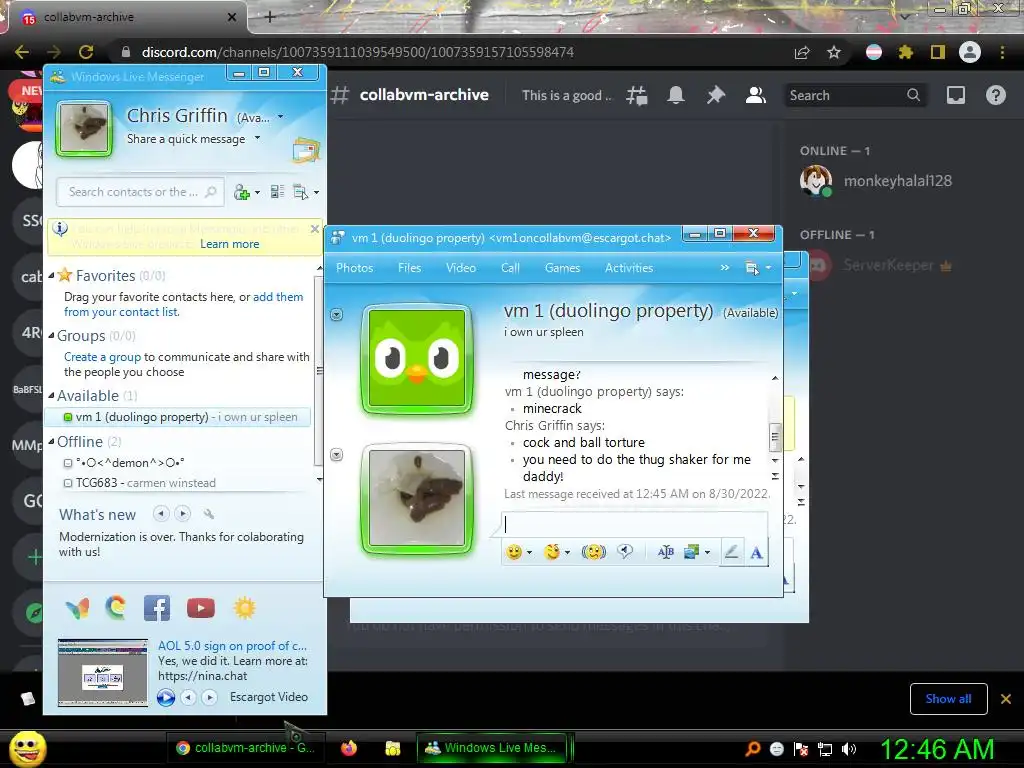Open Files menu in chat window
Viewport: 1024px width, 768px height.
[x=409, y=268]
